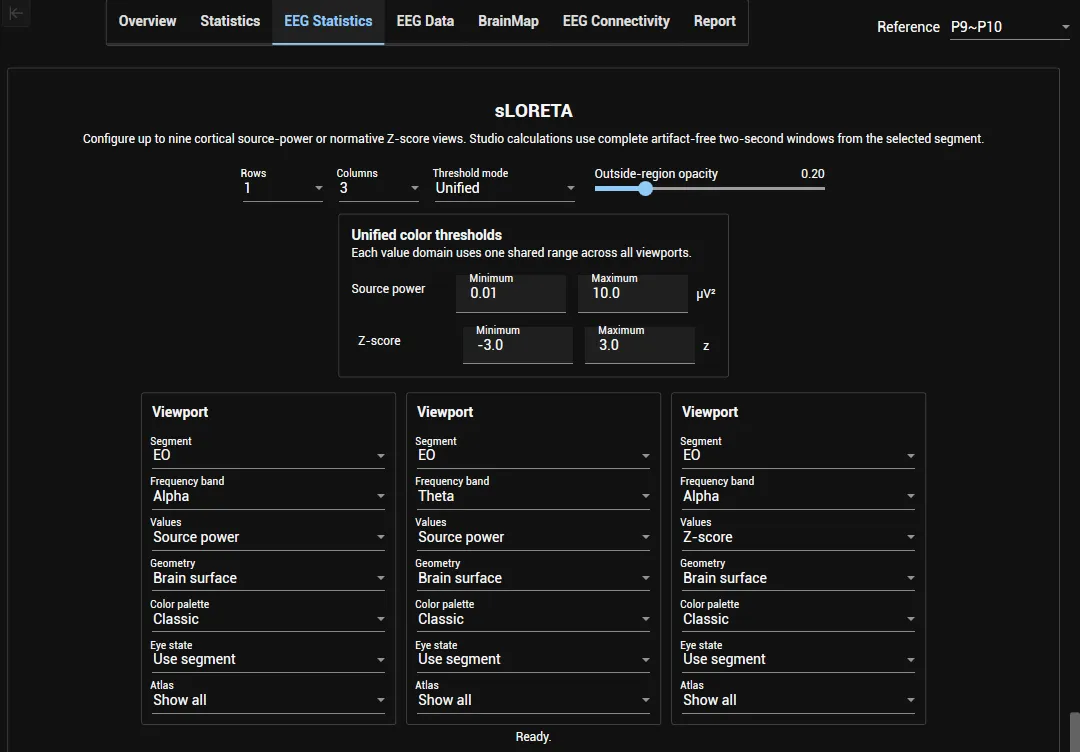1080x752 pixels.
Task: Click the collapse sidebar arrow icon
Action: [15, 13]
